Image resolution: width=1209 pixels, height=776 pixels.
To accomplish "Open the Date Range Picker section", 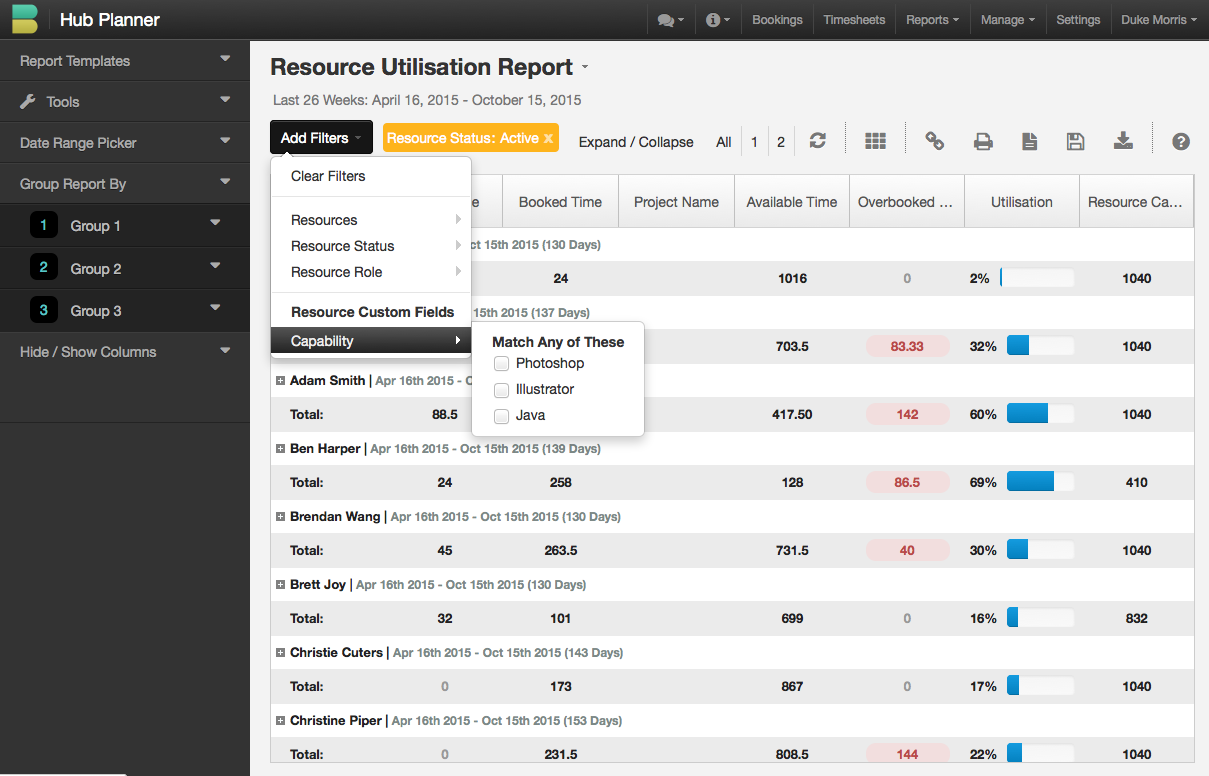I will 125,143.
